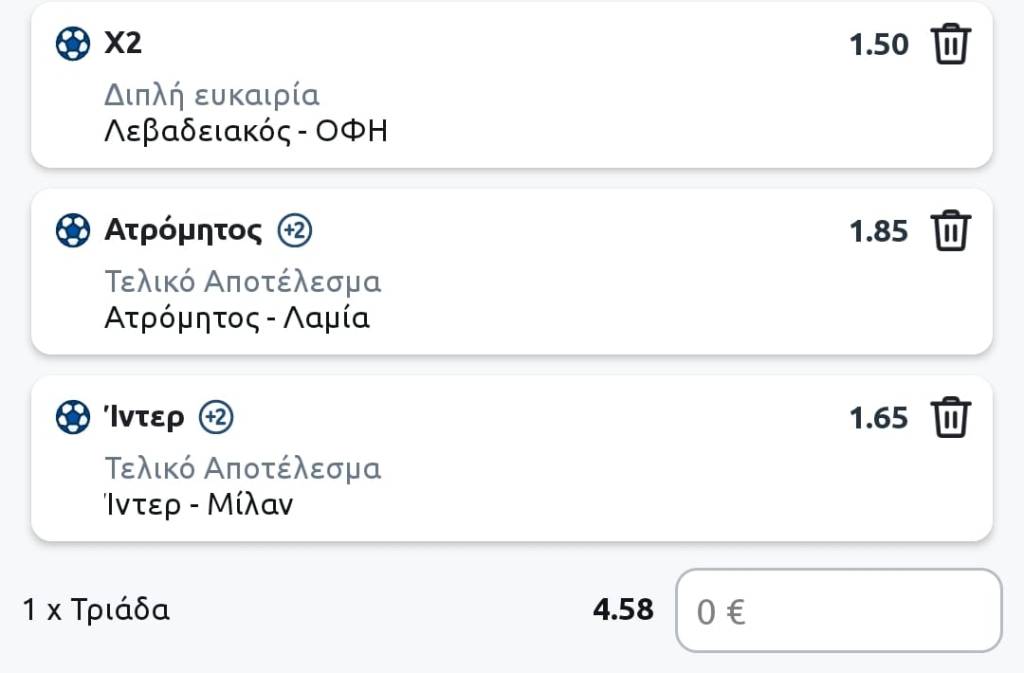1024x673 pixels.
Task: Tap the 1.50 odds value
Action: click(878, 45)
